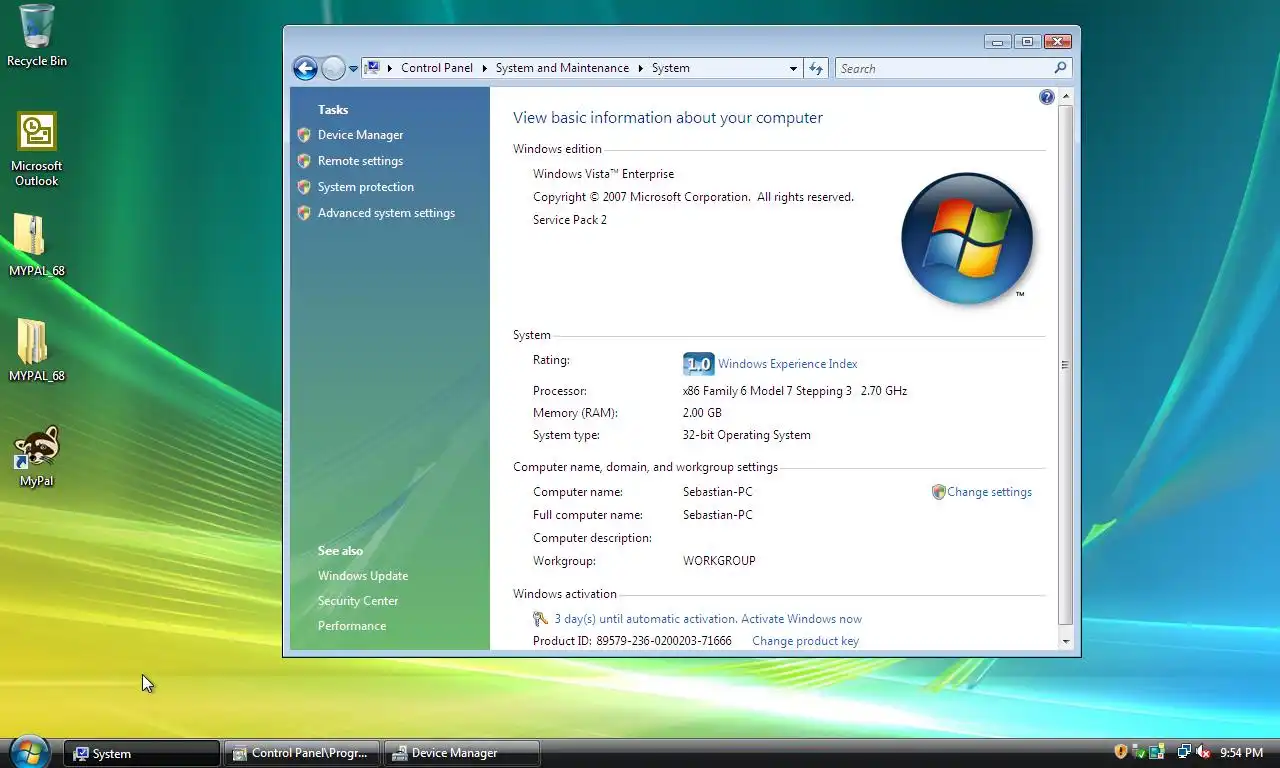Click the Back navigation arrow
1280x768 pixels.
point(305,68)
